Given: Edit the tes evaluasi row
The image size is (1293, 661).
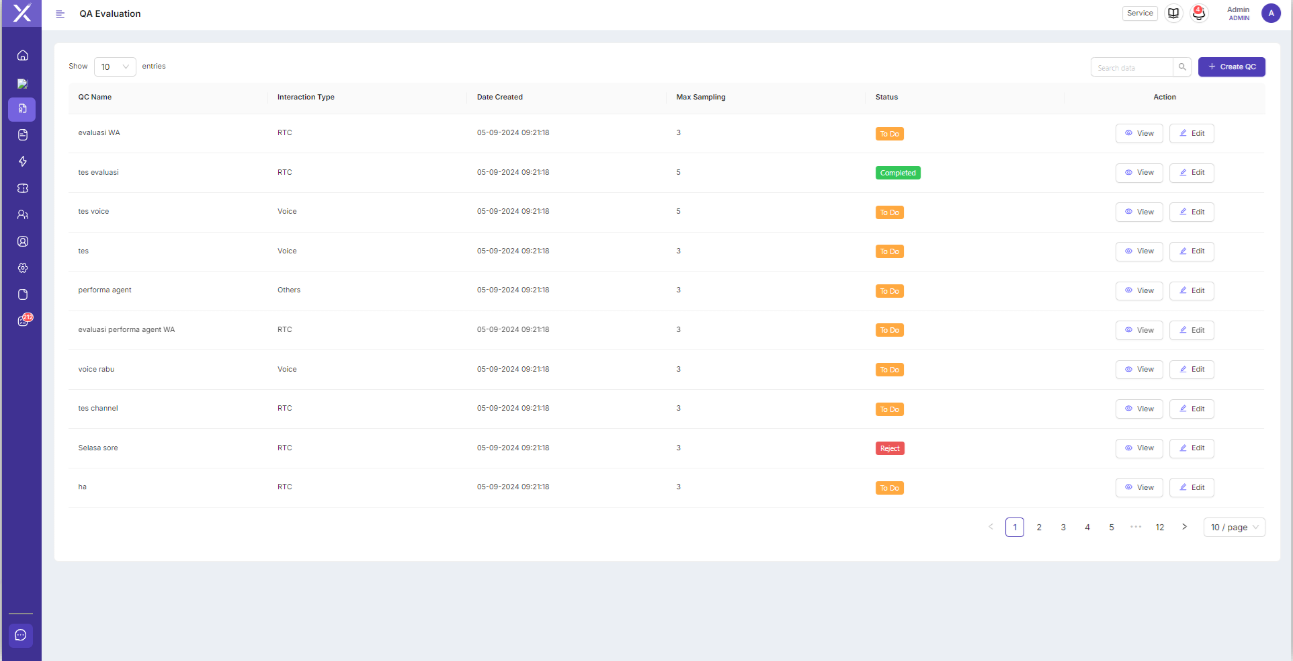Looking at the screenshot, I should pyautogui.click(x=1192, y=172).
